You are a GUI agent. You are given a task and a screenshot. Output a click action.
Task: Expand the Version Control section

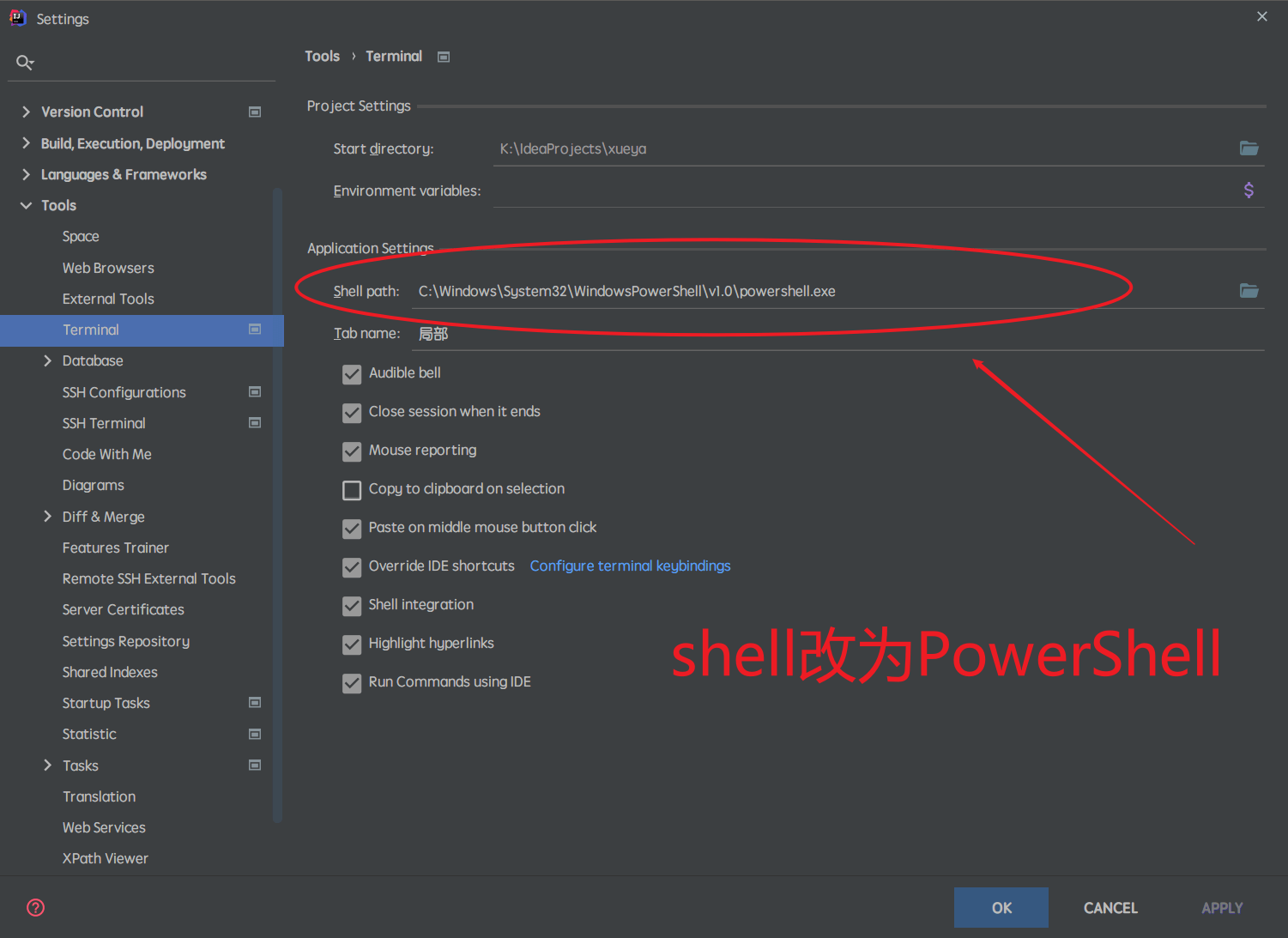pyautogui.click(x=26, y=112)
